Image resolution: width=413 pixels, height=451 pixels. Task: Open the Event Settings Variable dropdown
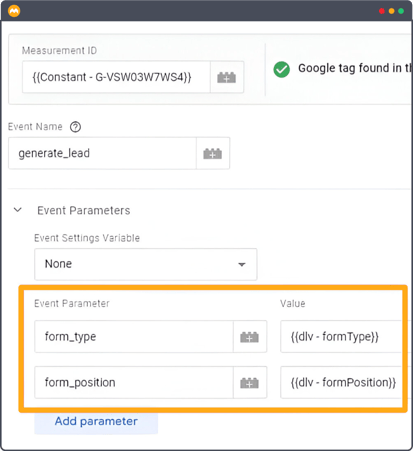coord(146,264)
